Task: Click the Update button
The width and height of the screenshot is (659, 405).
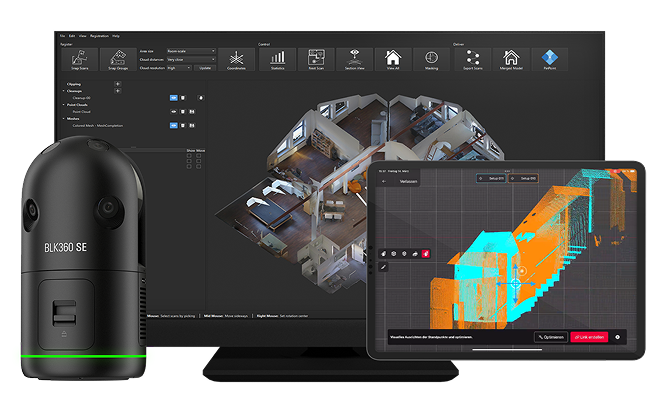Action: coord(206,68)
